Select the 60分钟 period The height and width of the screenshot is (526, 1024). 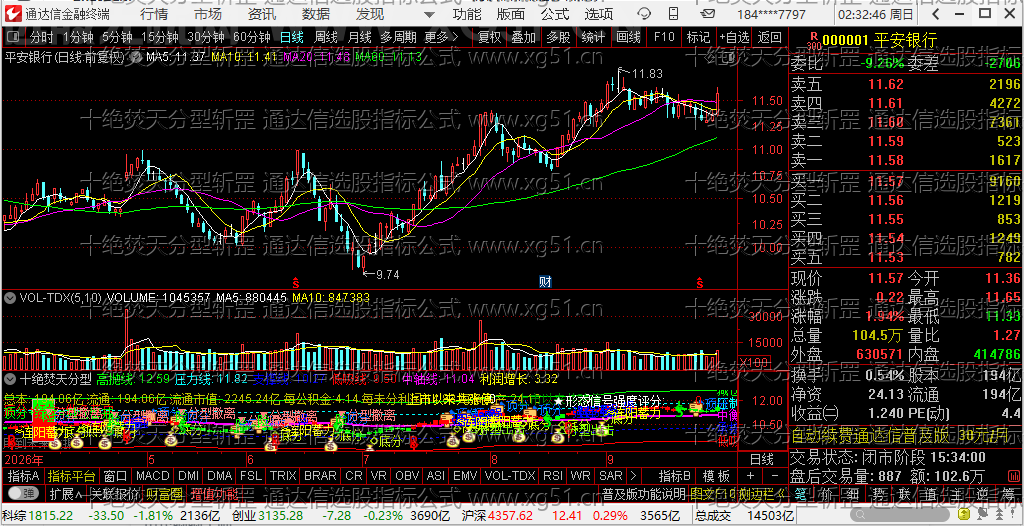tap(251, 37)
